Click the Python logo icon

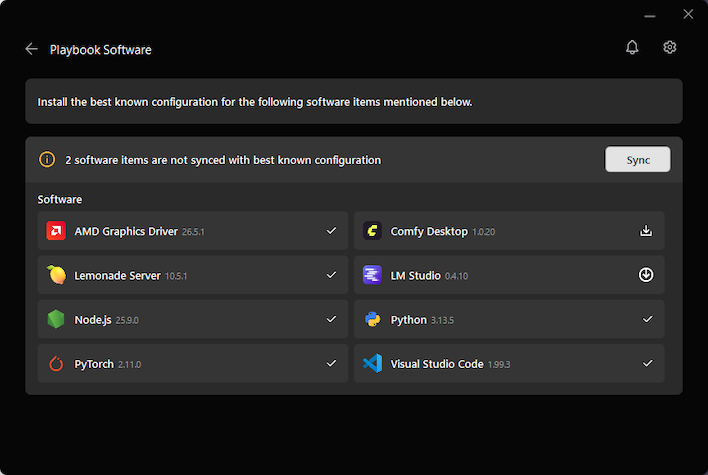click(373, 319)
